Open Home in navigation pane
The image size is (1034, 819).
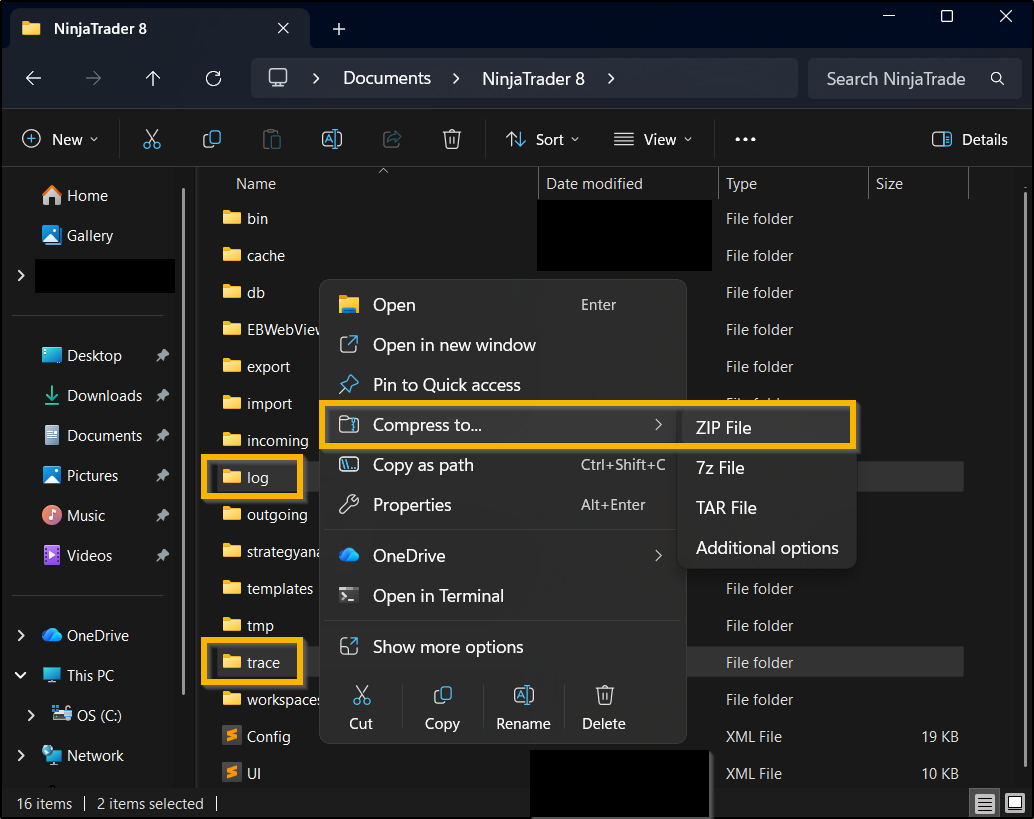(x=75, y=196)
